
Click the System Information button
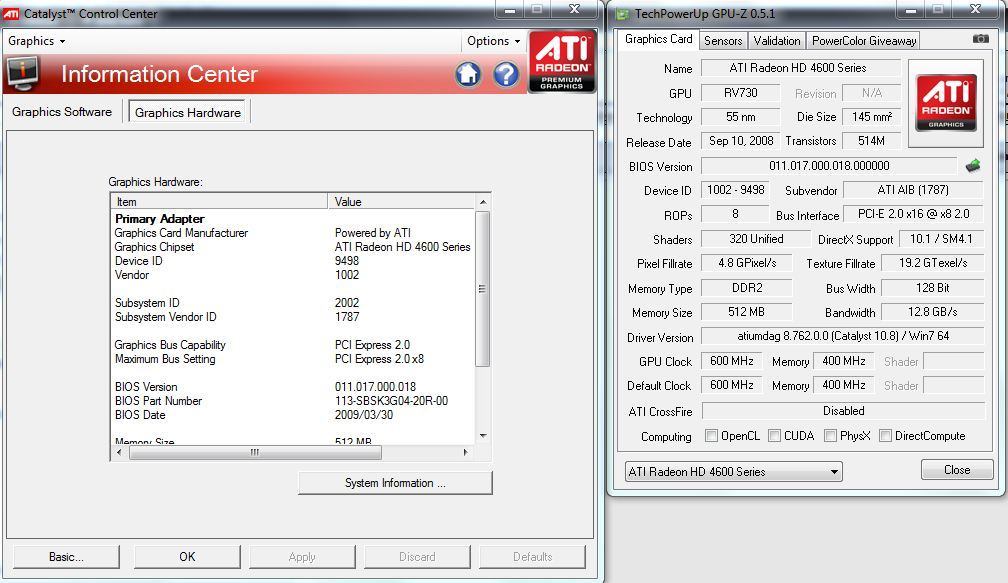point(395,483)
